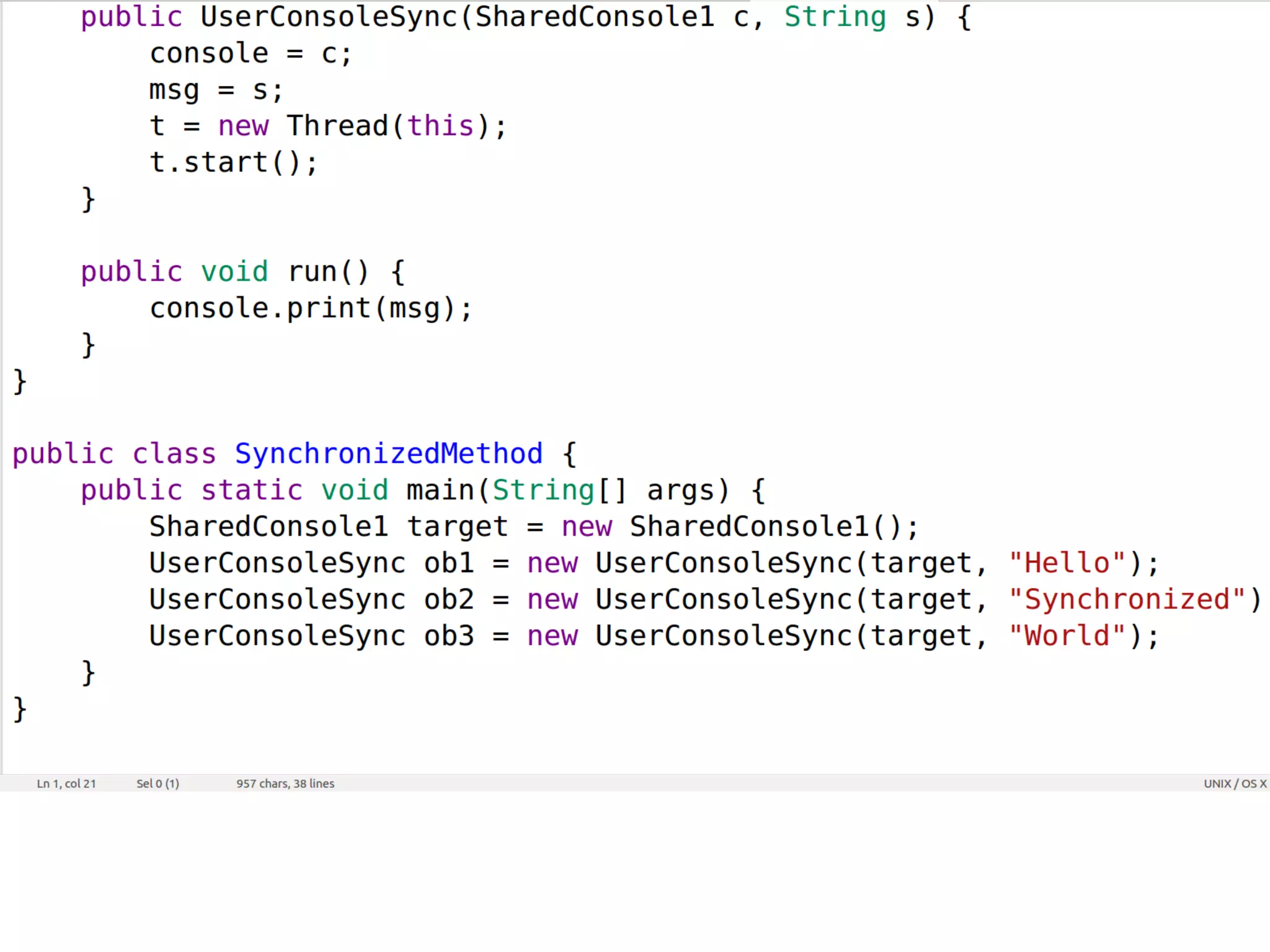The image size is (1270, 952).
Task: Click the "Hello" string literal
Action: click(1067, 563)
